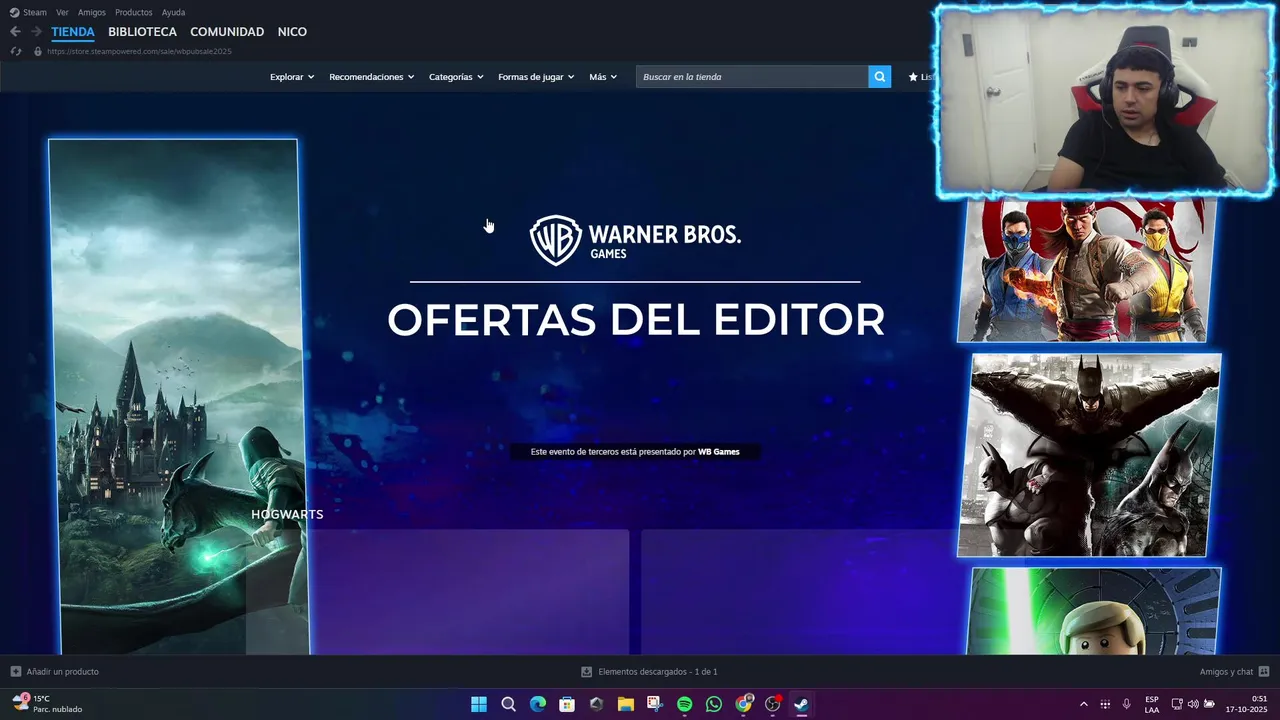1280x720 pixels.
Task: Expand the Más dropdown
Action: 603,77
